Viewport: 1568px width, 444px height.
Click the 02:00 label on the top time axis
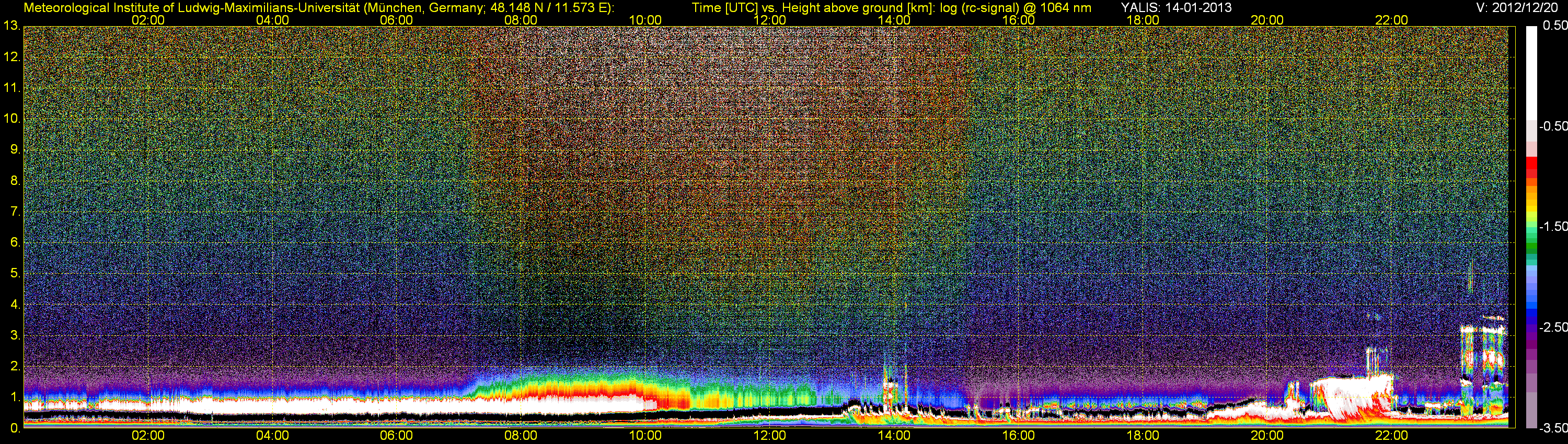tap(148, 20)
